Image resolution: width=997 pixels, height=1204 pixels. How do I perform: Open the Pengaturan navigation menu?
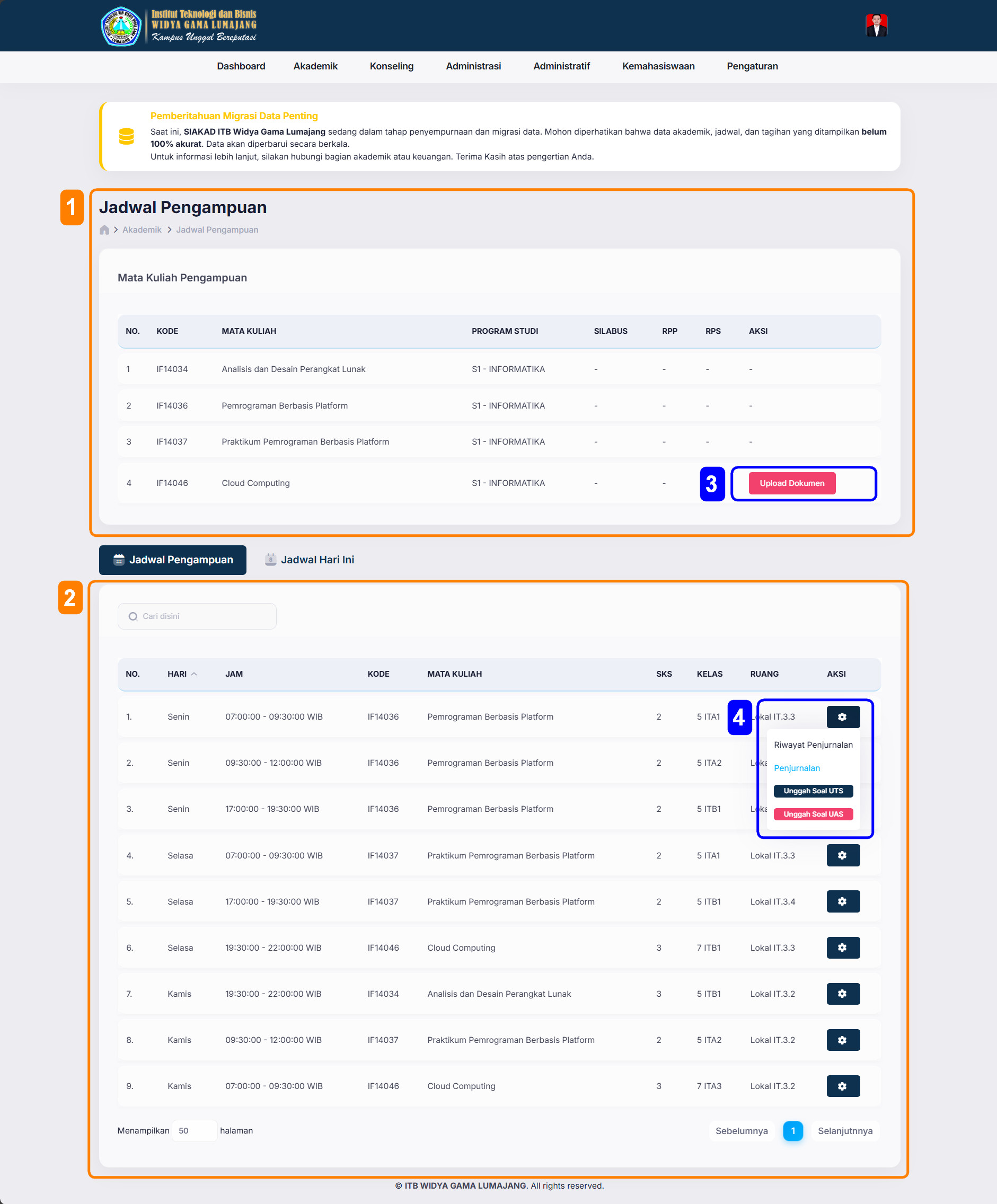coord(752,67)
